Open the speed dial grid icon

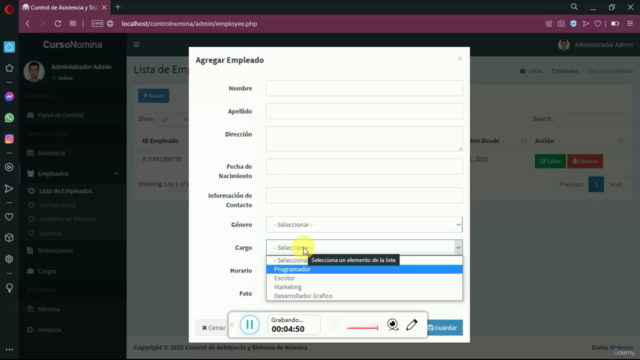(x=73, y=24)
